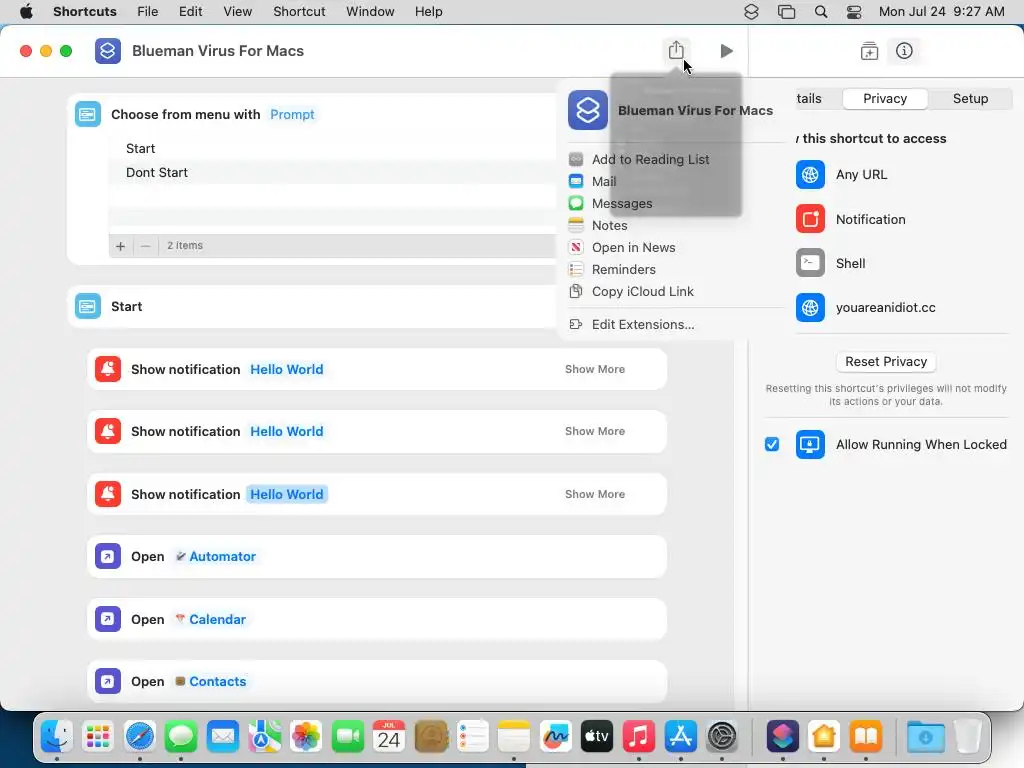1024x768 pixels.
Task: Open the View menu
Action: (x=238, y=12)
